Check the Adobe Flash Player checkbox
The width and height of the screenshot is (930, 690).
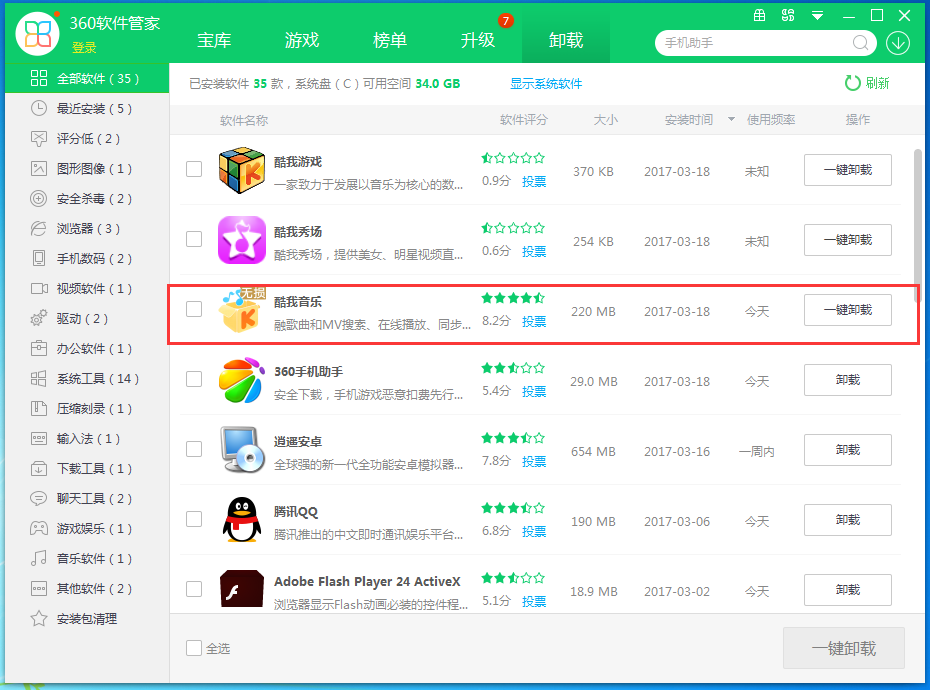[194, 589]
